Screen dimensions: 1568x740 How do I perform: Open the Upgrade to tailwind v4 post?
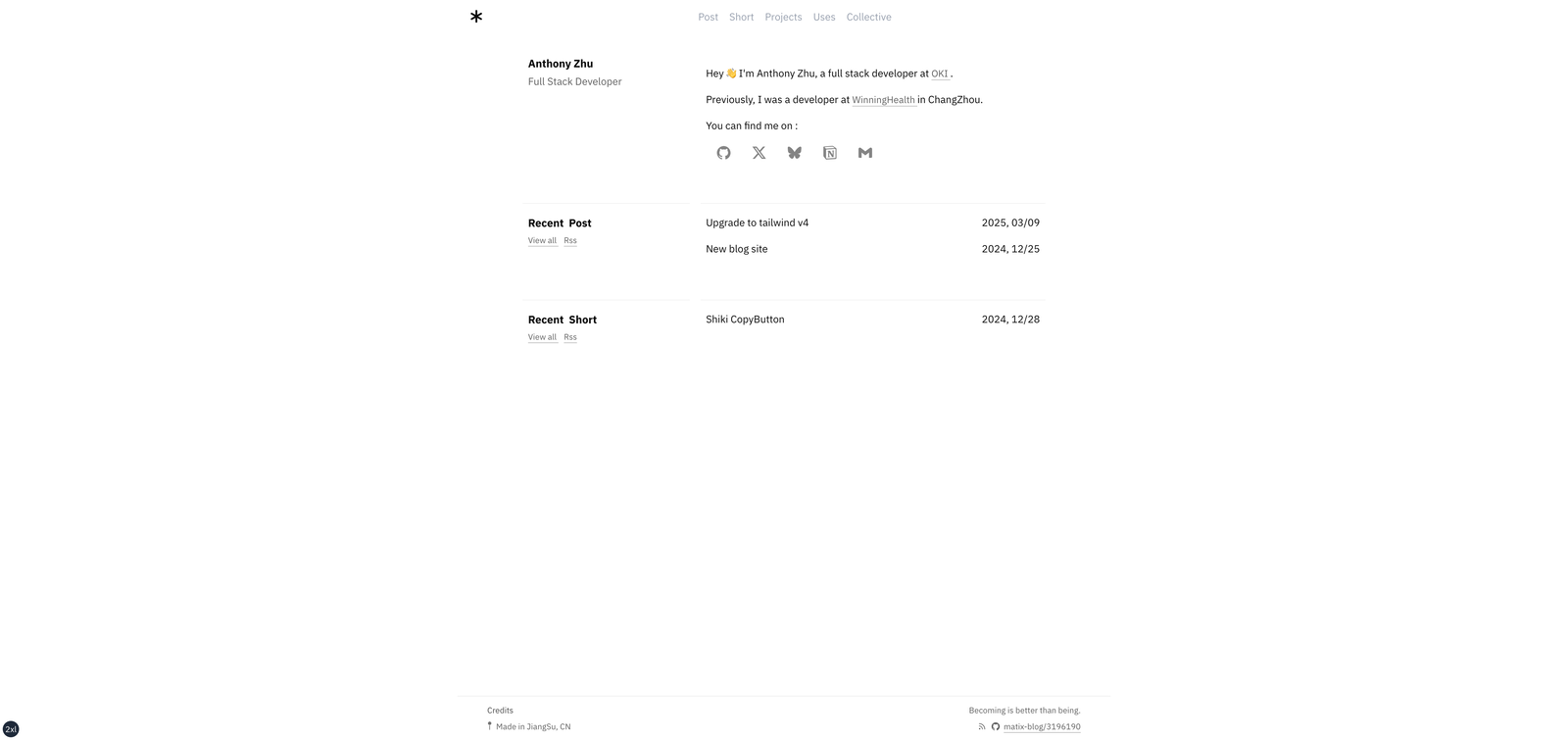coord(757,223)
